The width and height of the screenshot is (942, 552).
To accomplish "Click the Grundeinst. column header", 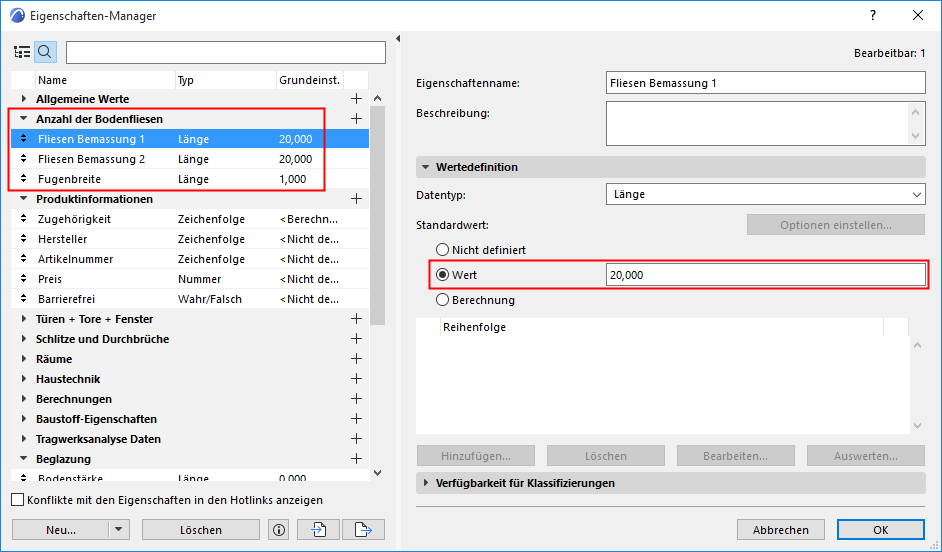I will (x=310, y=80).
